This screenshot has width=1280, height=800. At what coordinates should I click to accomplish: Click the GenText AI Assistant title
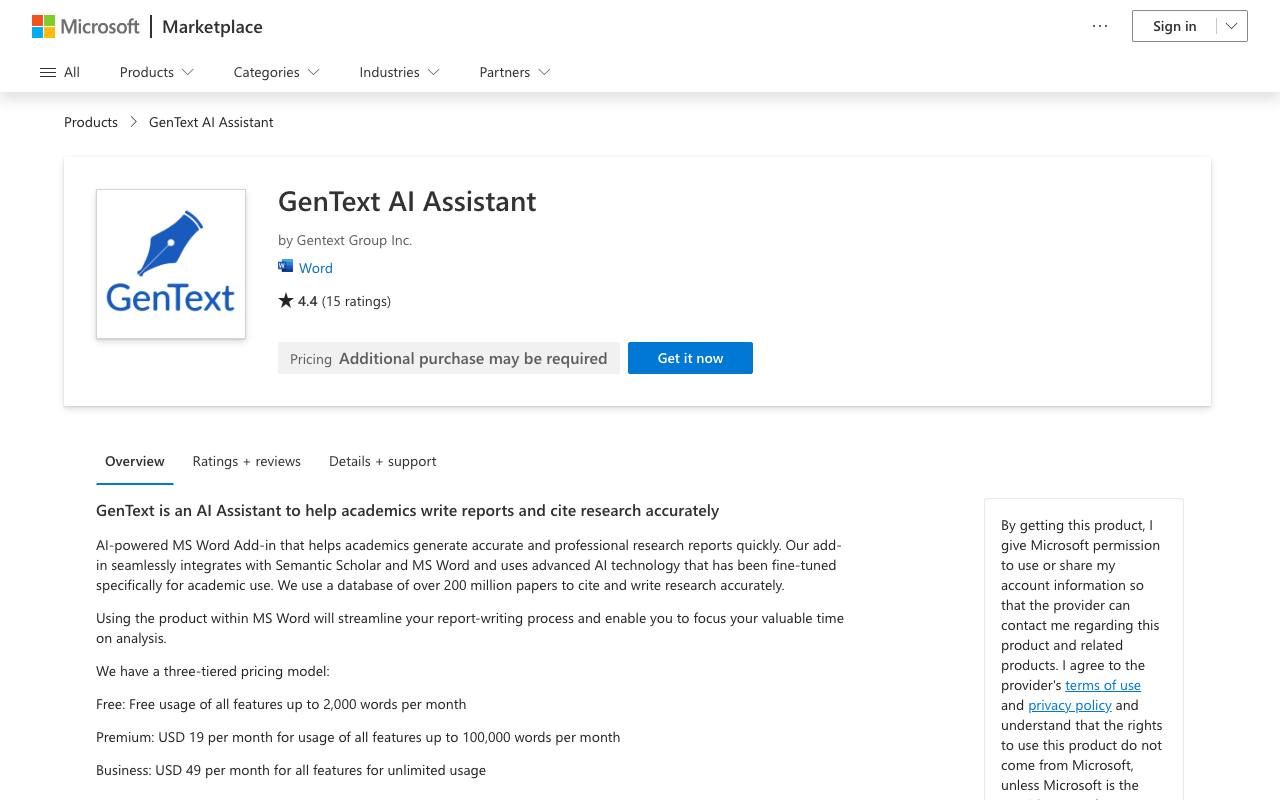click(x=407, y=201)
